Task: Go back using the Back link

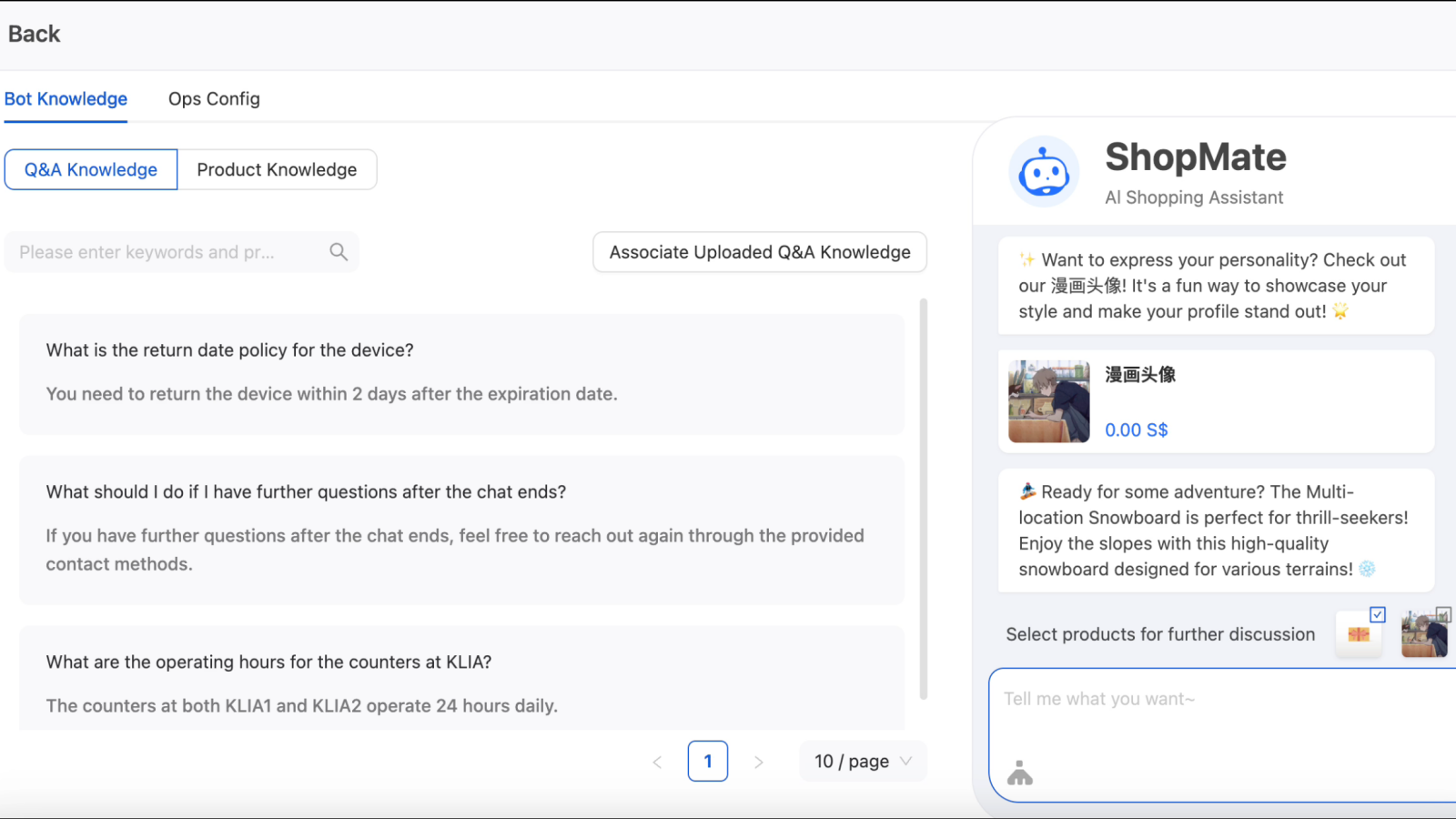Action: (34, 34)
